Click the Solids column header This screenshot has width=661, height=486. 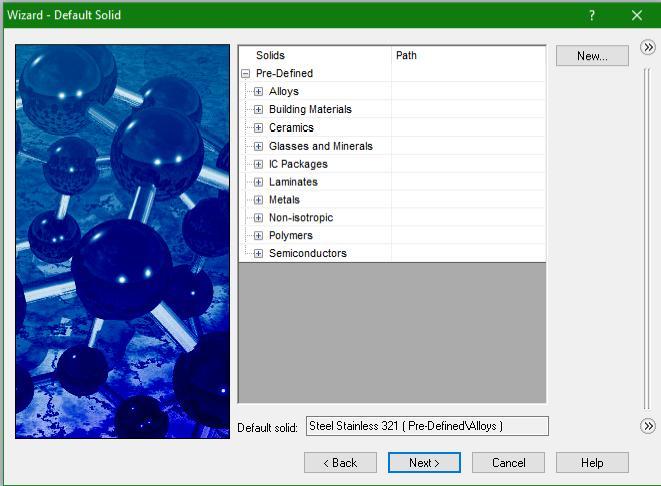click(x=315, y=55)
